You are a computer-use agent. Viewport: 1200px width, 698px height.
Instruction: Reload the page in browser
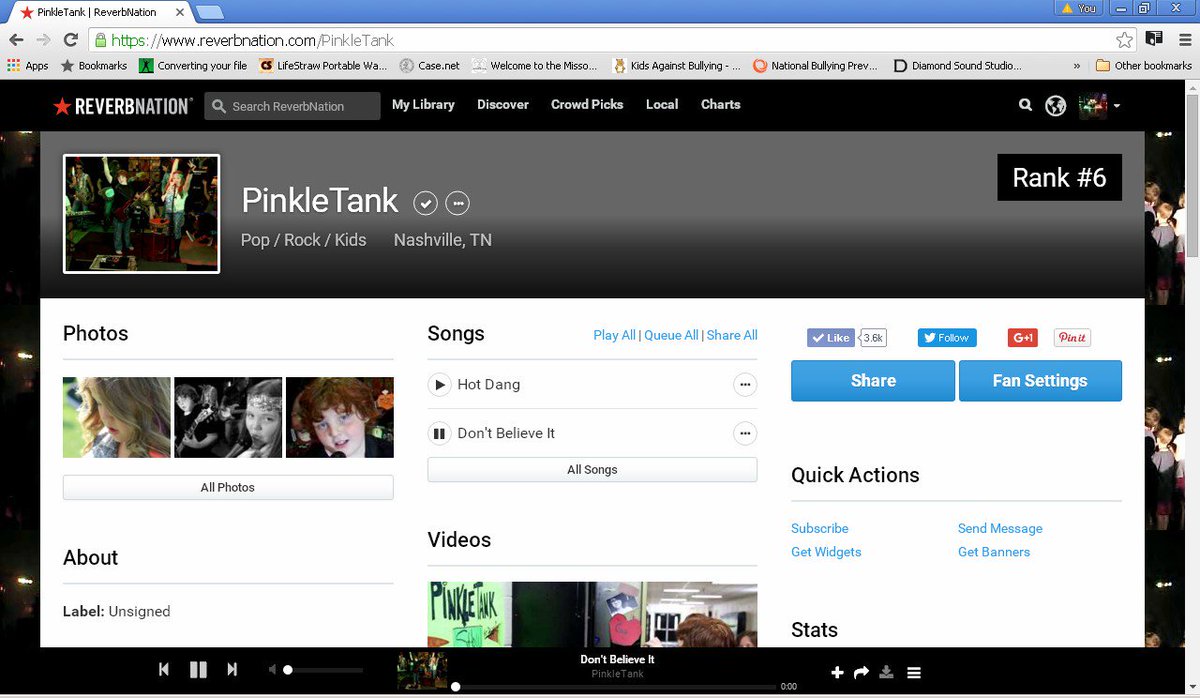[x=70, y=40]
